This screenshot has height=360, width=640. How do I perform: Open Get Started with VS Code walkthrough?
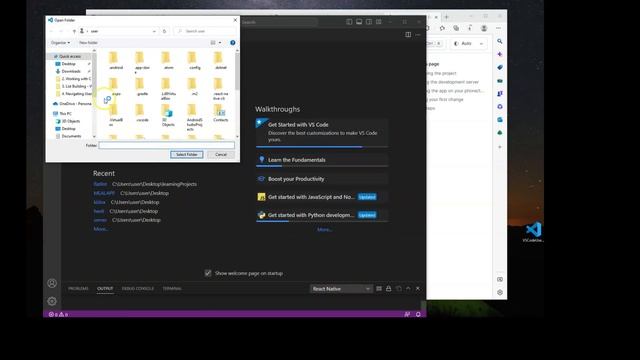point(322,132)
